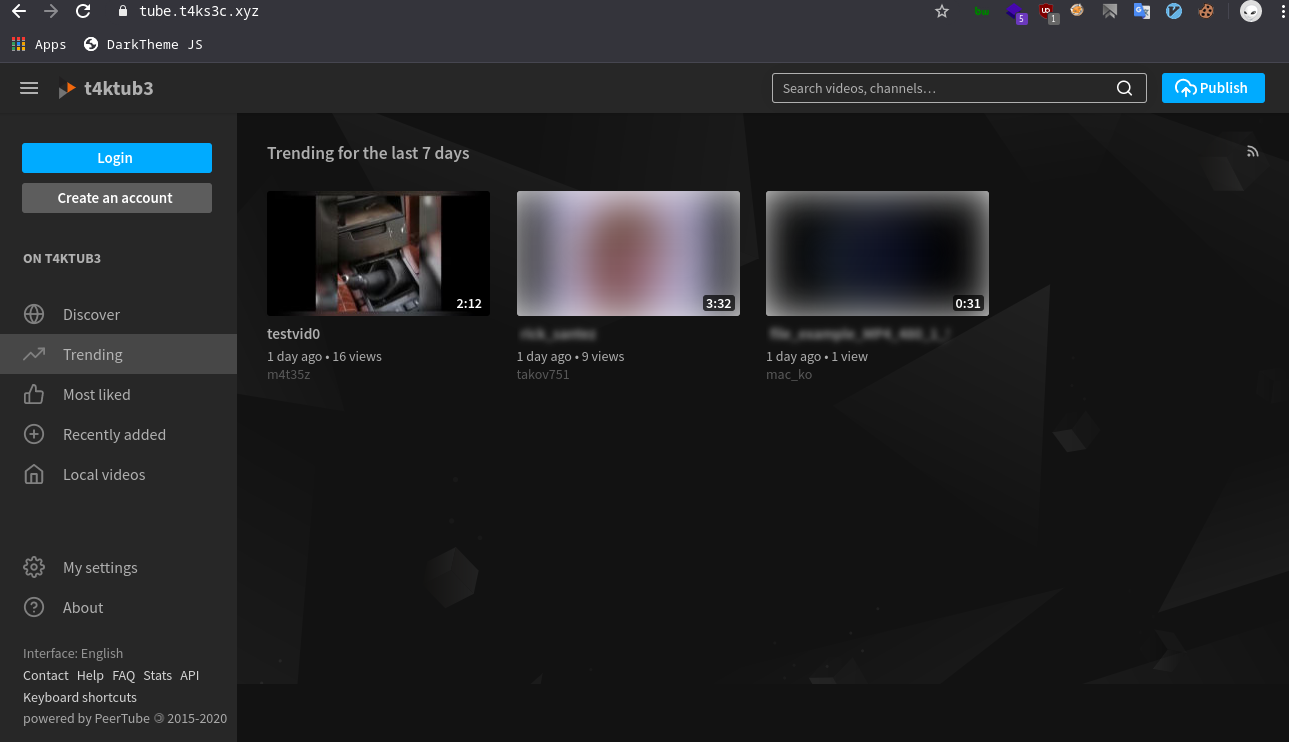Image resolution: width=1289 pixels, height=742 pixels.
Task: Open the m4t35z channel link
Action: 289,374
